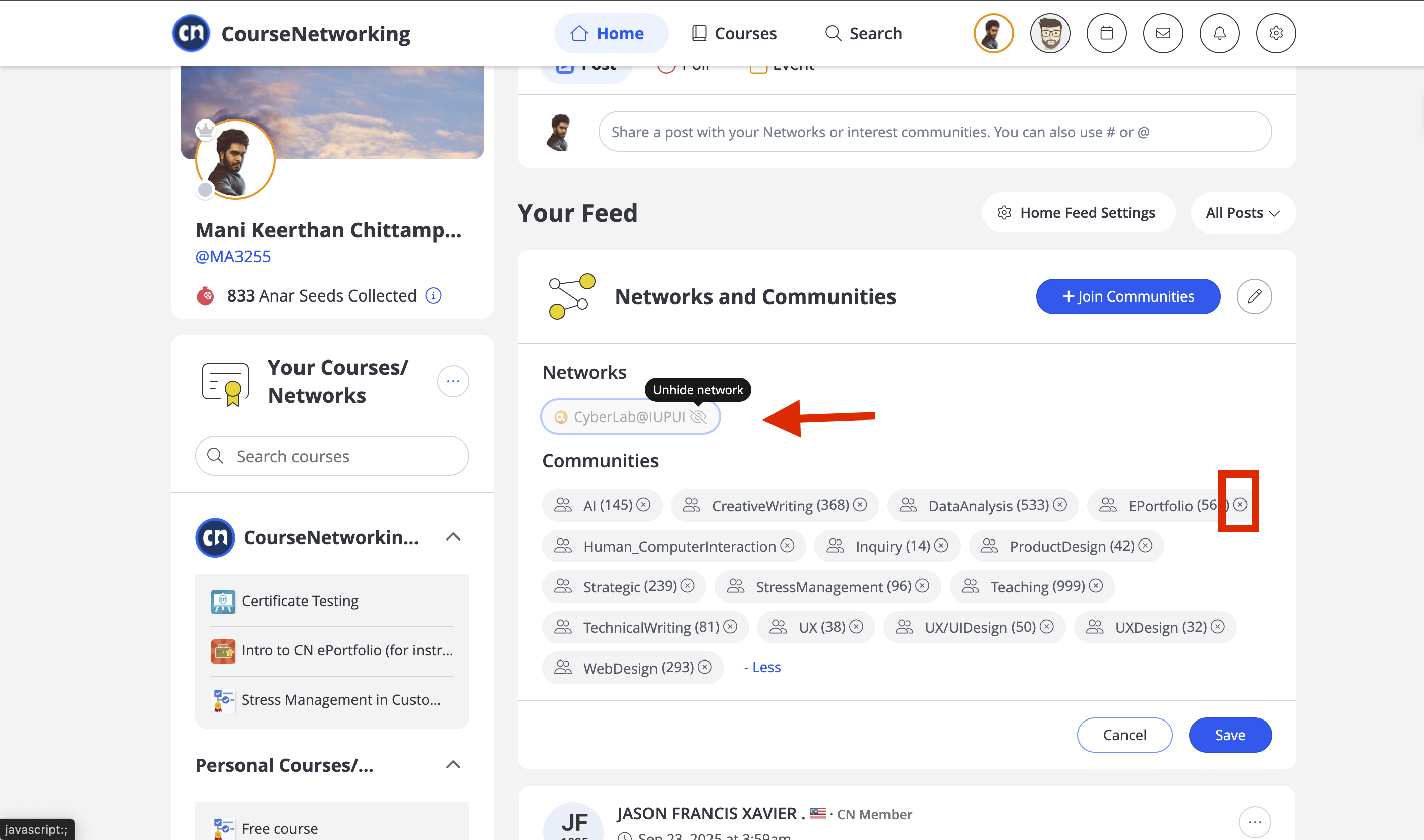
Task: Click the 833 Anar Seeds Collected text
Action: (322, 295)
